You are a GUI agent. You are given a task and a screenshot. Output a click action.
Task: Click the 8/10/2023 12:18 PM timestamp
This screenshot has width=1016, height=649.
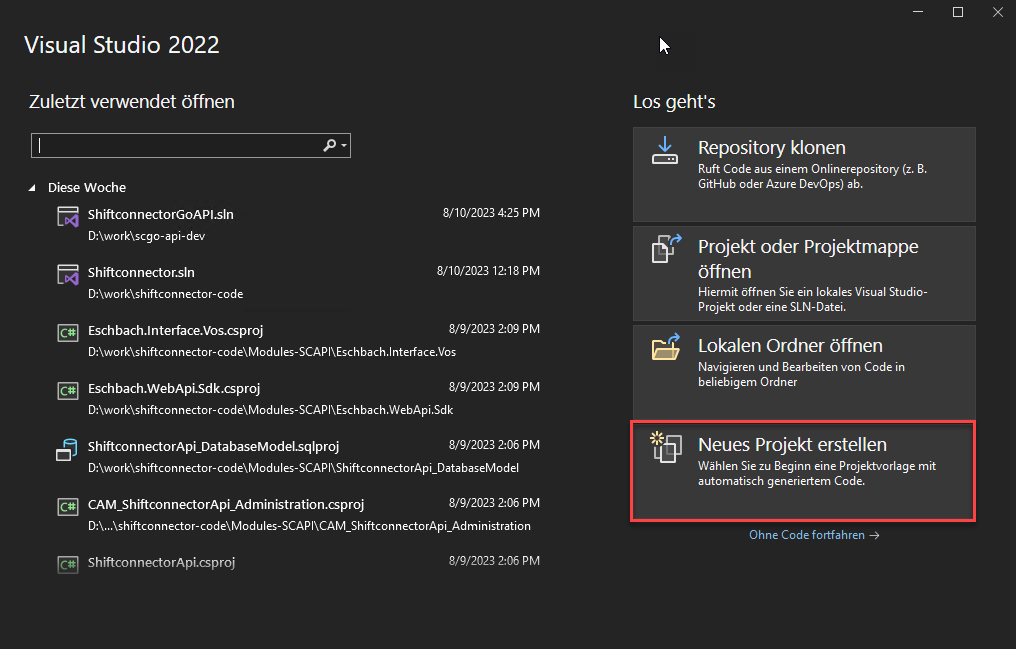(x=489, y=271)
